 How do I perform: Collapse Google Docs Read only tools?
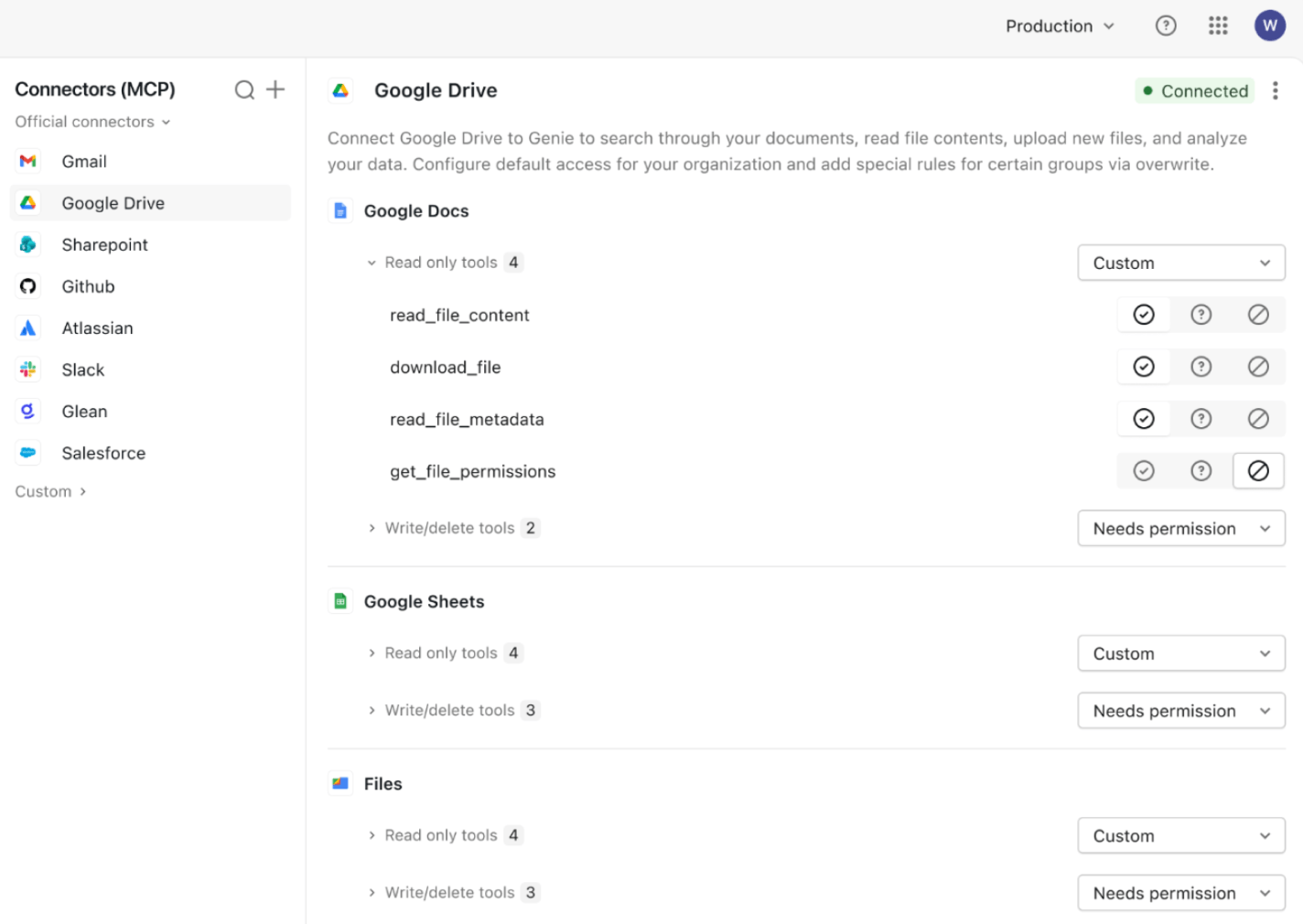[445, 263]
